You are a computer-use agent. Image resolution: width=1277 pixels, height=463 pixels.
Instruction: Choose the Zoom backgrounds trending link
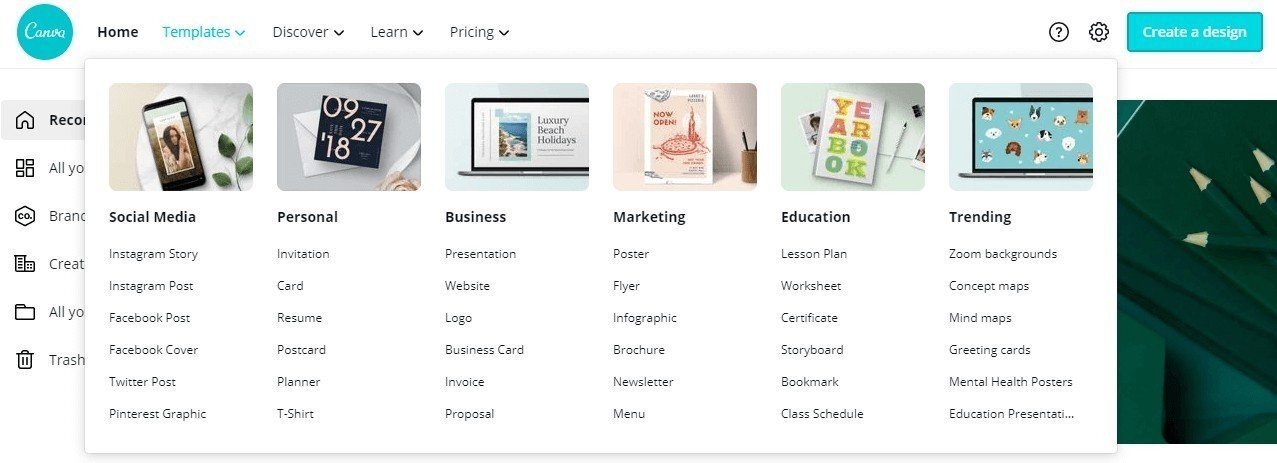click(x=1002, y=254)
